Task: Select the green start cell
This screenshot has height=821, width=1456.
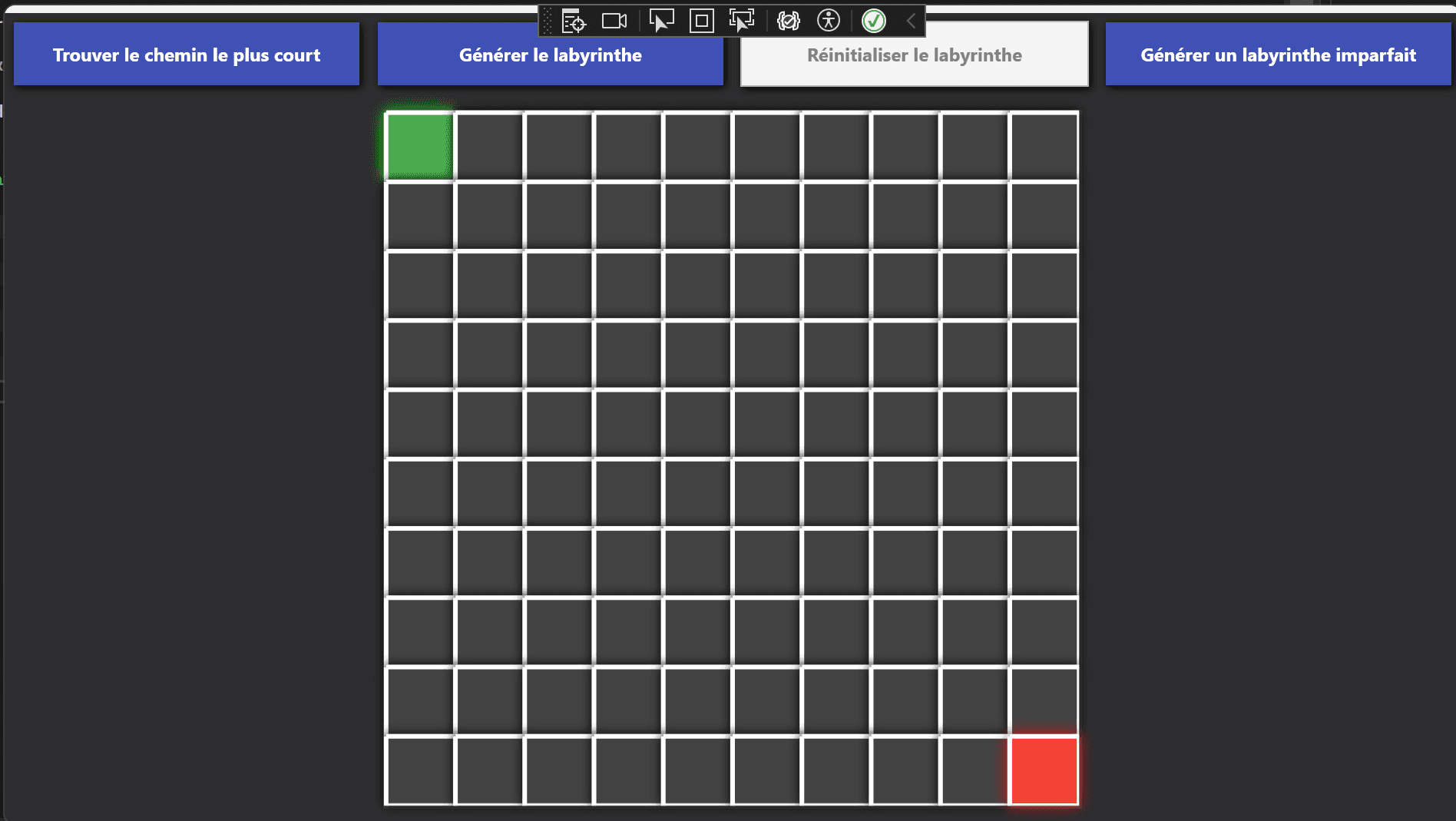Action: tap(419, 145)
